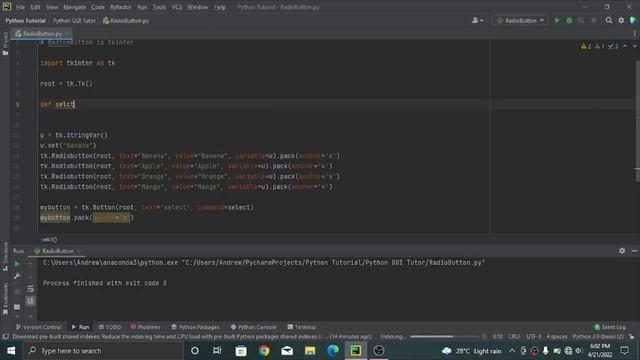This screenshot has height=360, width=640.
Task: Click Python Tutorial breadcrumb
Action: tap(25, 20)
